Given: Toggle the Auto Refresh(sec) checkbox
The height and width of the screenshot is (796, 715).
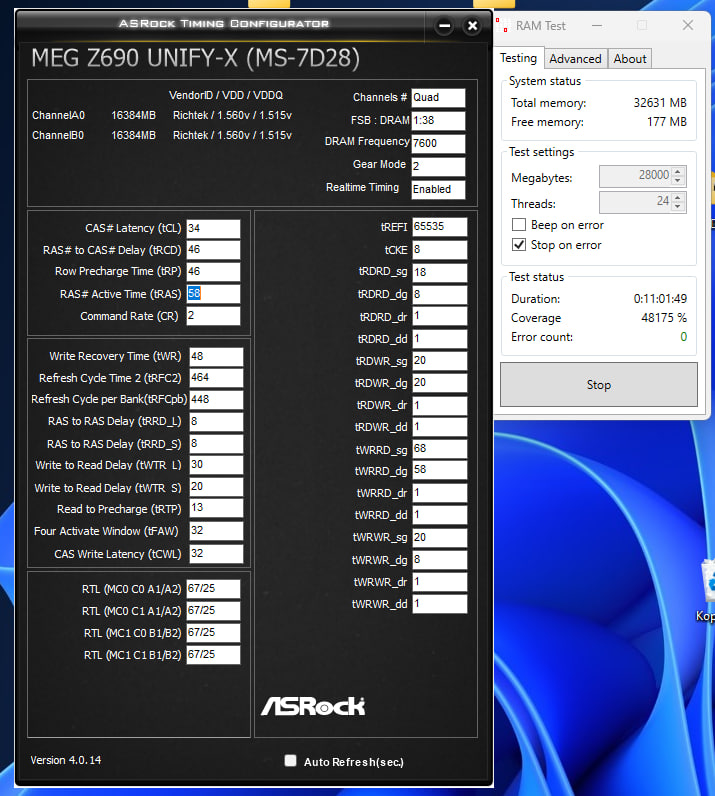Looking at the screenshot, I should (290, 760).
